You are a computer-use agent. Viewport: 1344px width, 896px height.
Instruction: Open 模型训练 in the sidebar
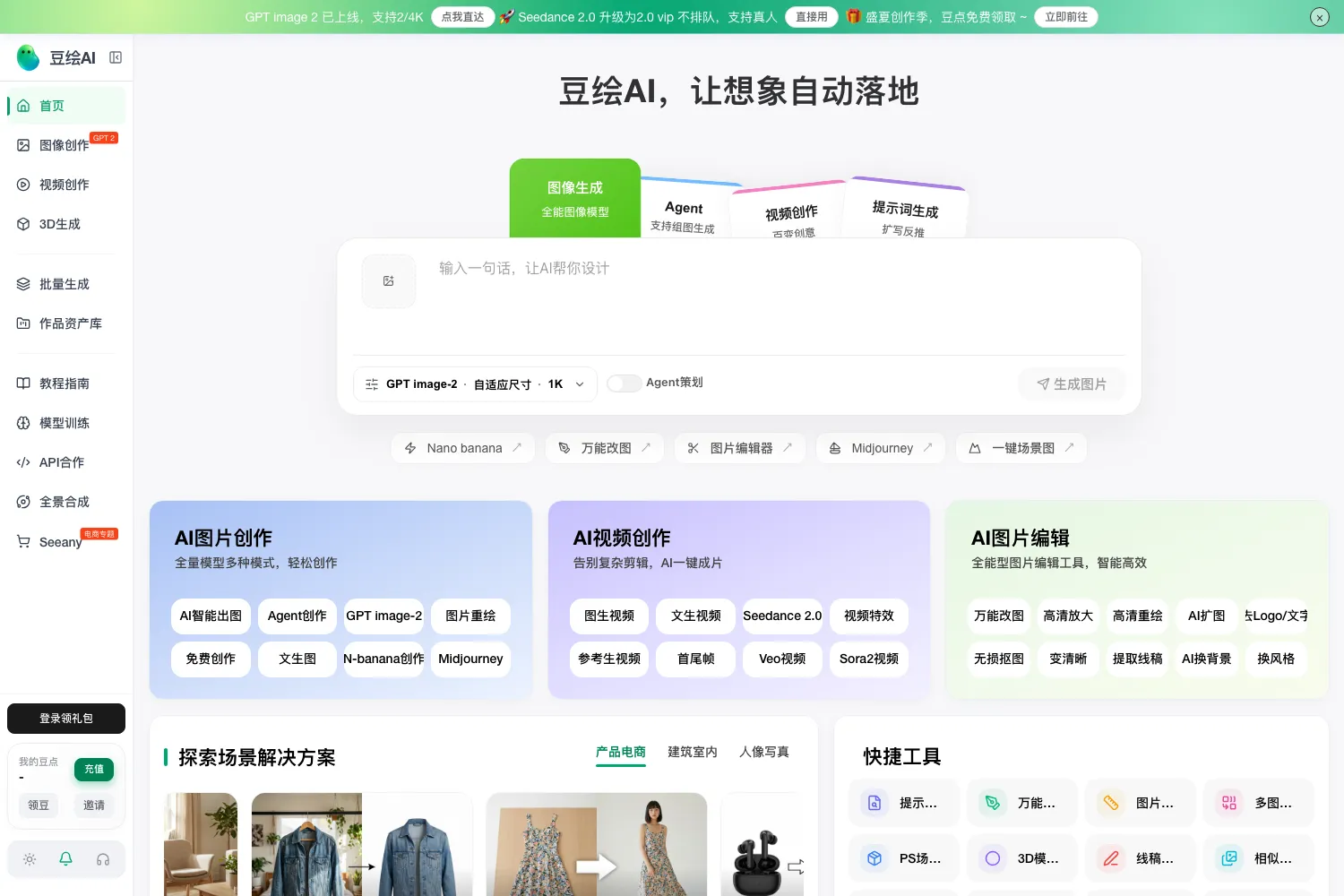[66, 423]
